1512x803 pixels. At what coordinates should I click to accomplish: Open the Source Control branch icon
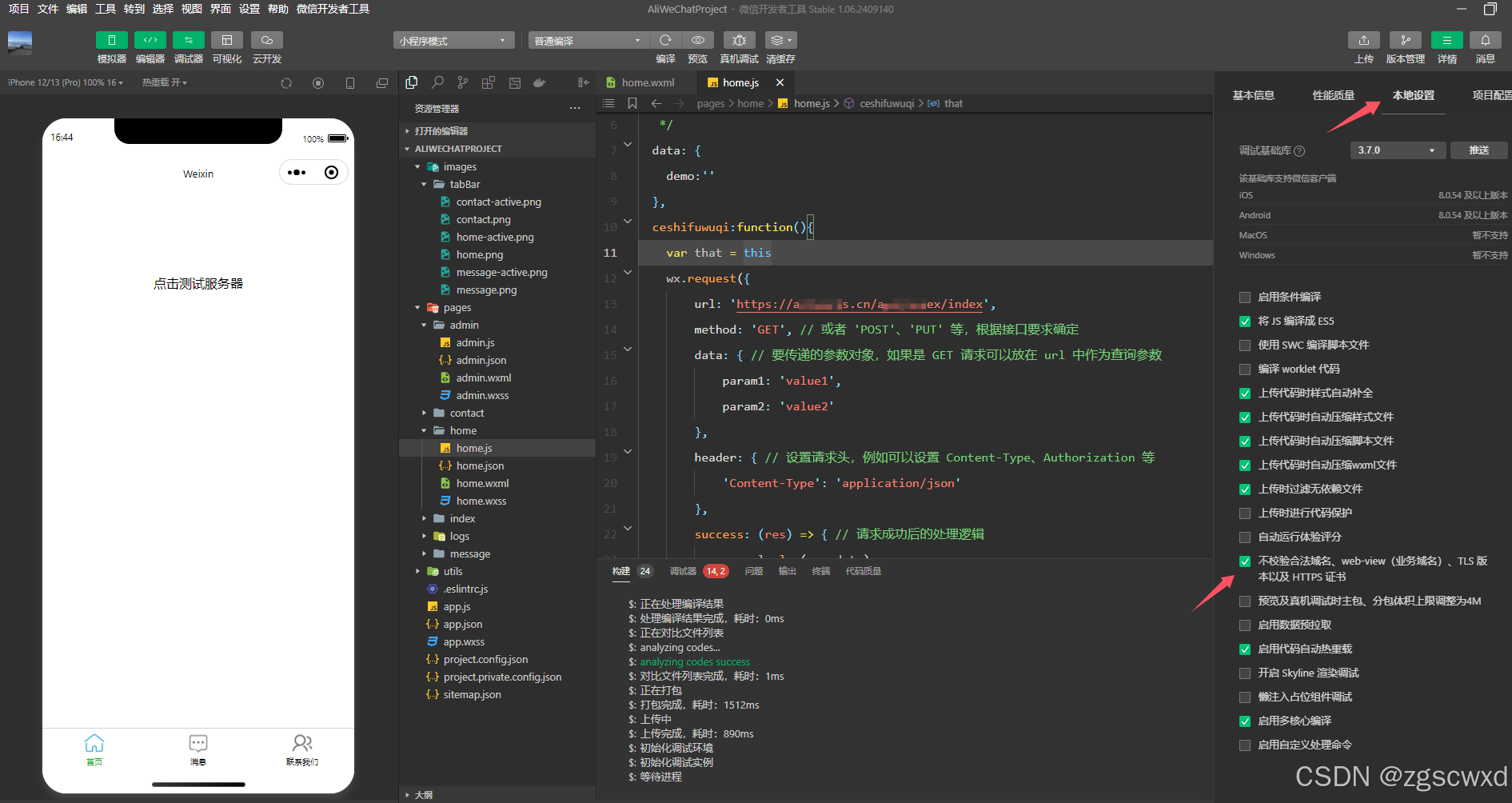pyautogui.click(x=463, y=82)
